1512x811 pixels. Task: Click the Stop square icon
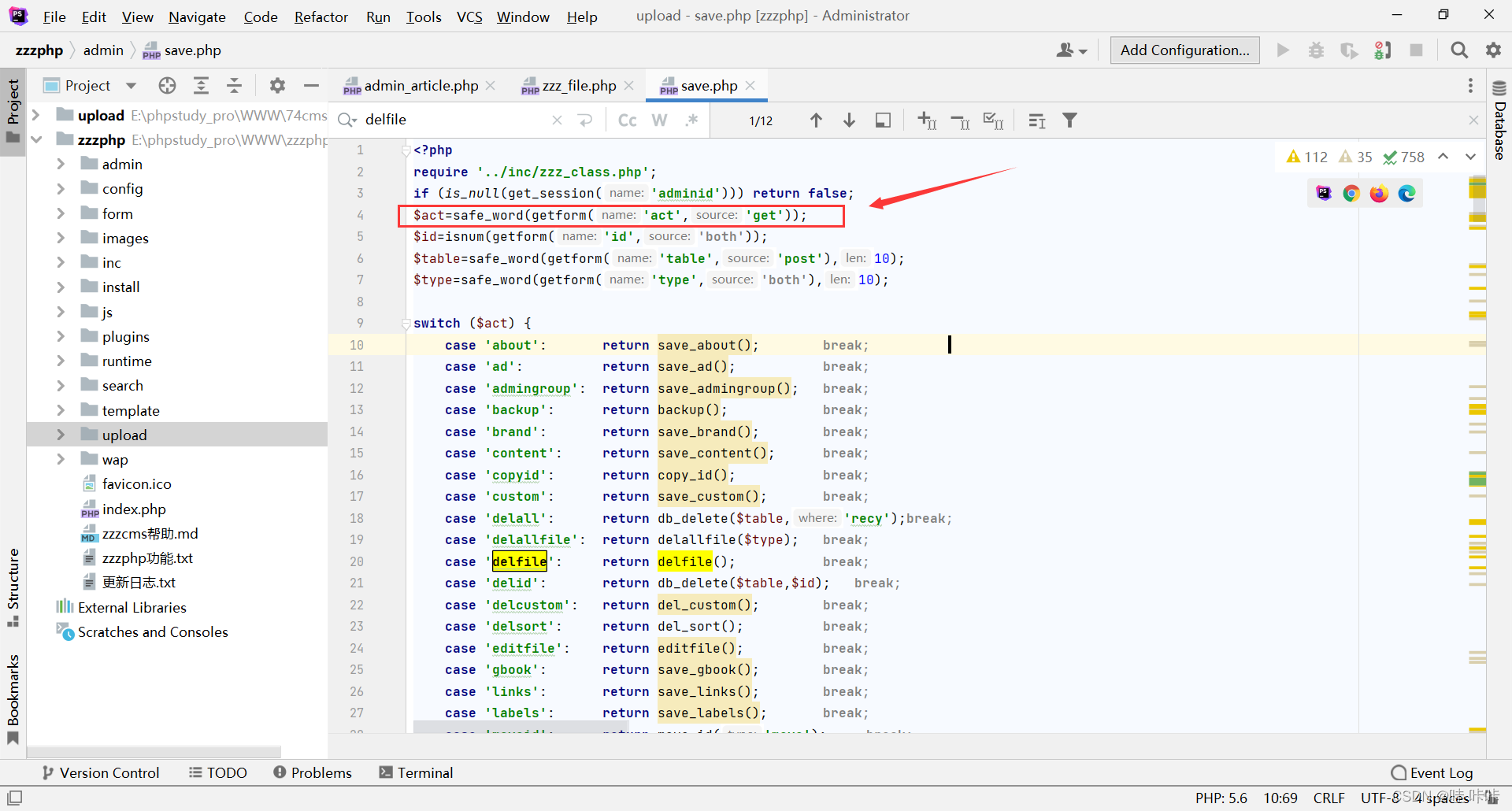pos(1416,50)
